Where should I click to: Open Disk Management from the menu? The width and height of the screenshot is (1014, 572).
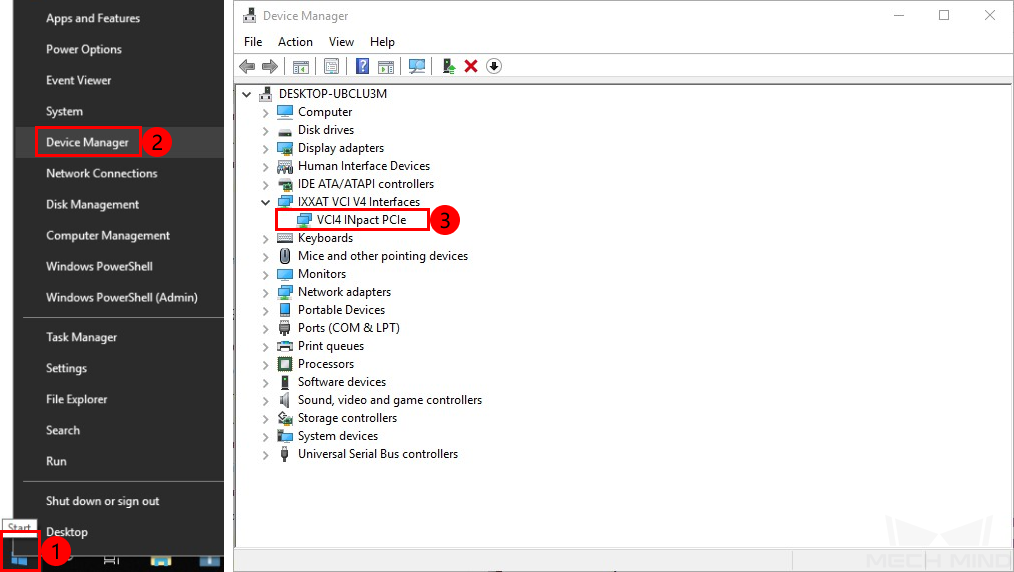coord(92,204)
